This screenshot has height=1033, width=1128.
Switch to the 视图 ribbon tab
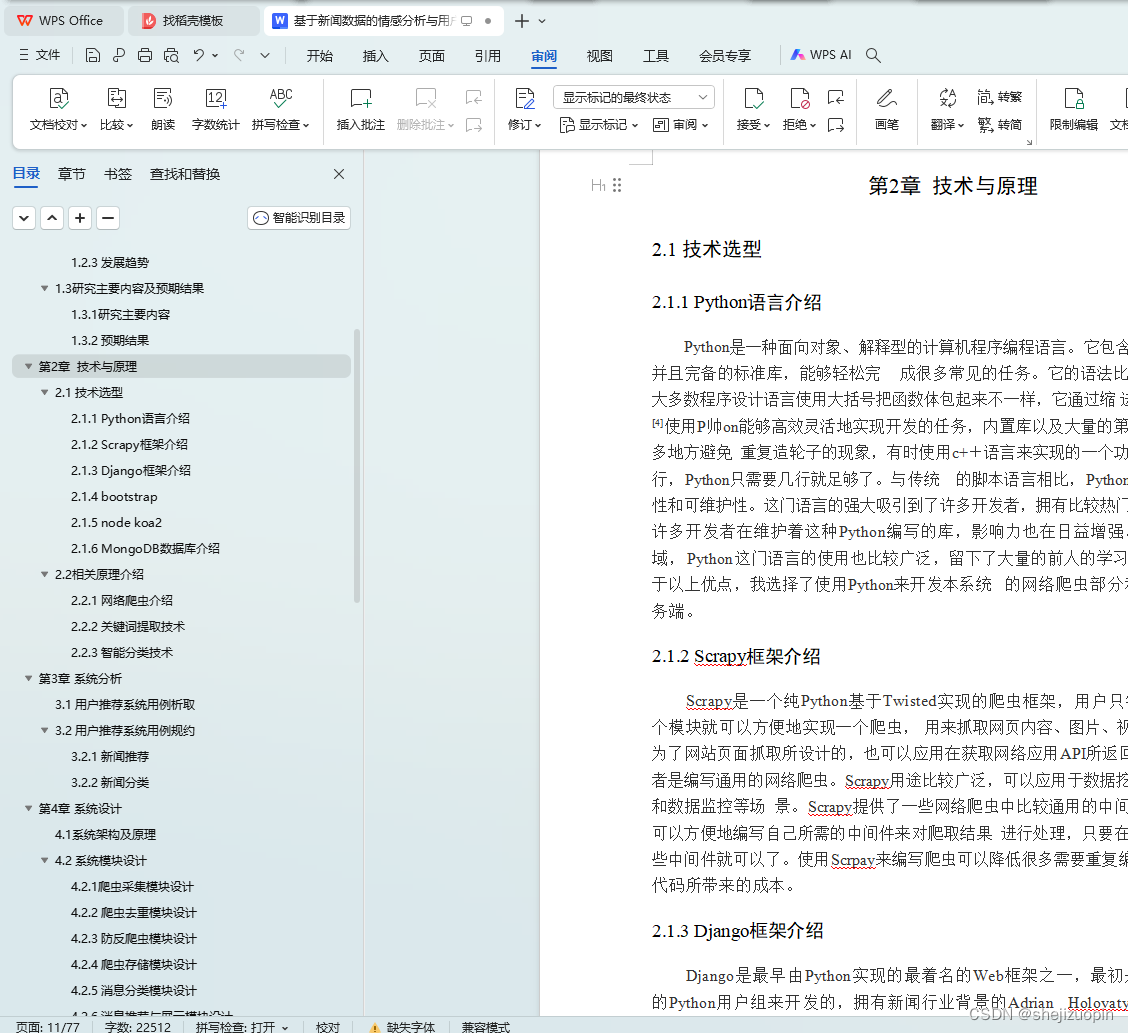click(599, 55)
